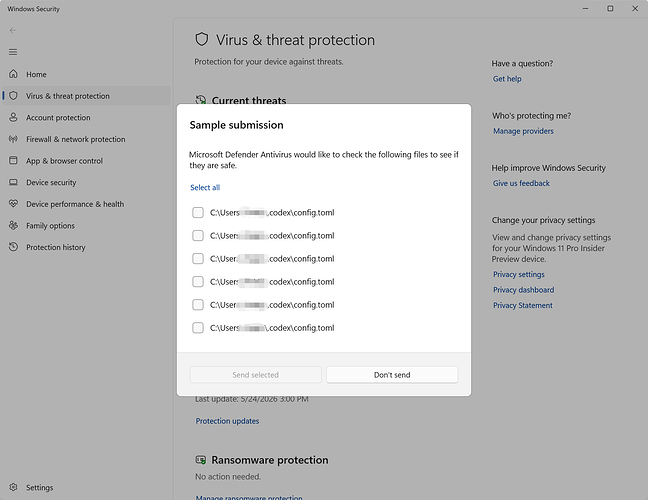Check the fifth config.toml file checkbox
The height and width of the screenshot is (500, 648).
[198, 305]
